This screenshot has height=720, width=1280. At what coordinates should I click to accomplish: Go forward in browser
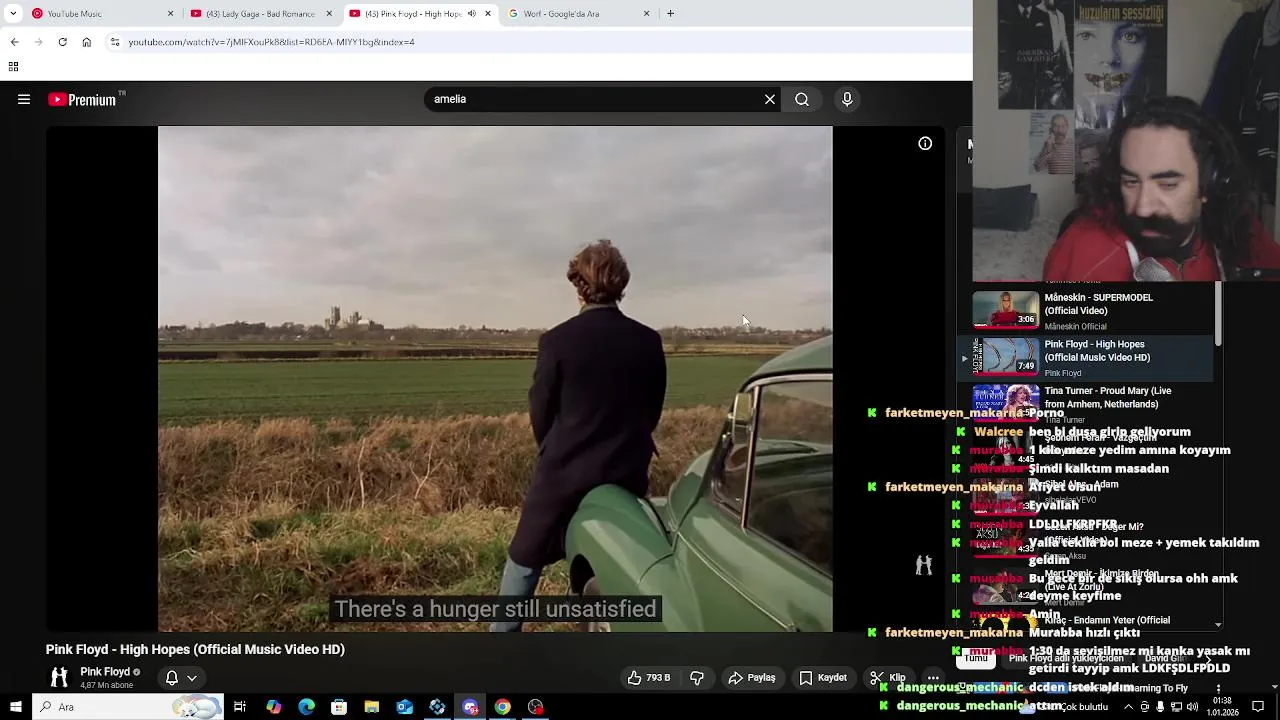pyautogui.click(x=38, y=42)
